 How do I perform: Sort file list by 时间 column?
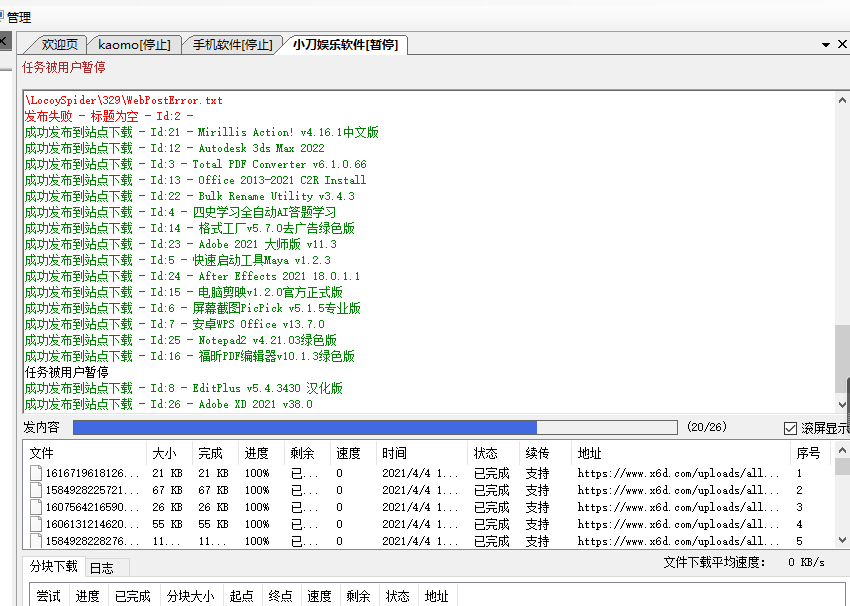point(422,453)
